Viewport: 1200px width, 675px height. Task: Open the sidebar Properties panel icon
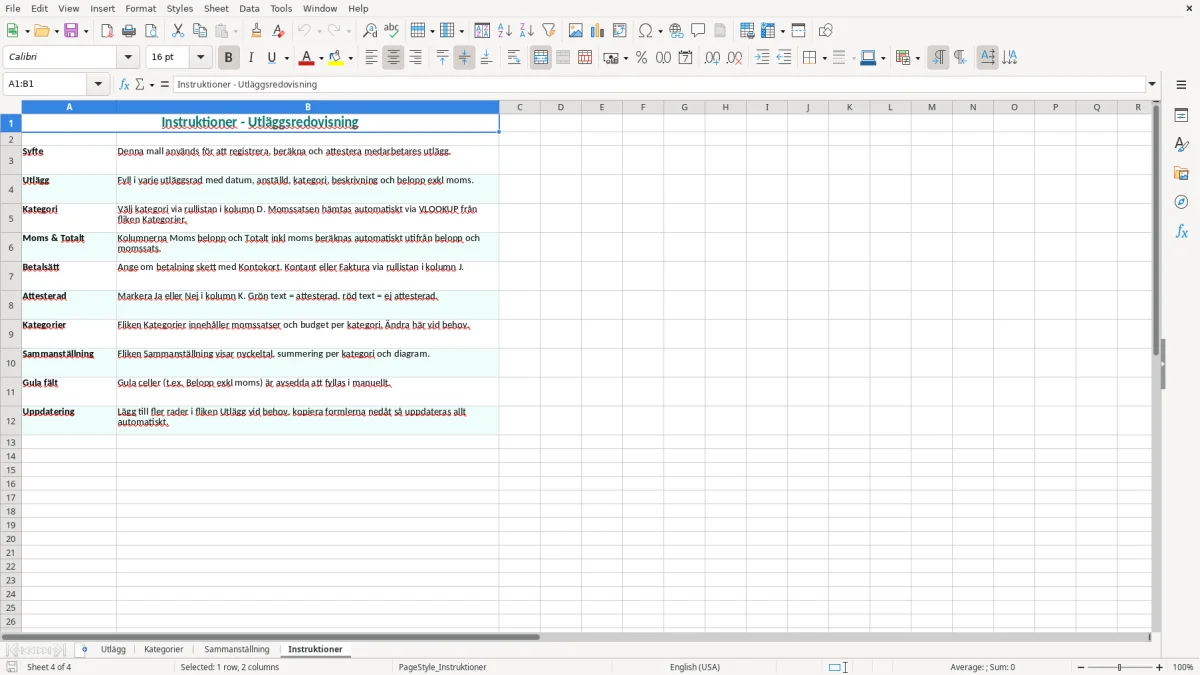coord(1182,115)
